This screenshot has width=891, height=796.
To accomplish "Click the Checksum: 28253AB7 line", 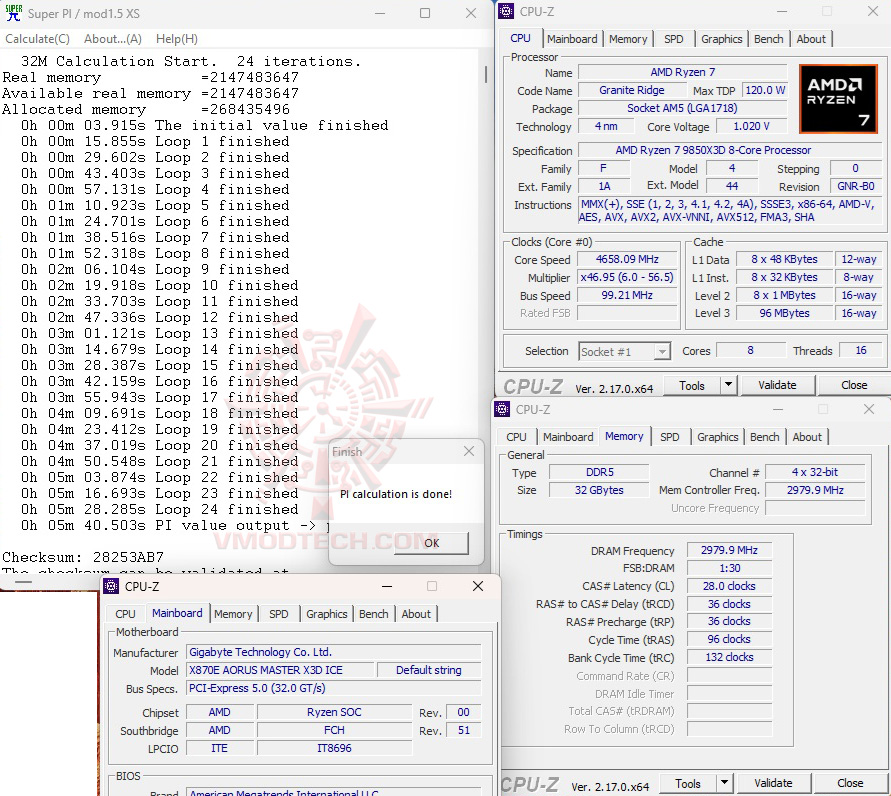I will [x=83, y=557].
